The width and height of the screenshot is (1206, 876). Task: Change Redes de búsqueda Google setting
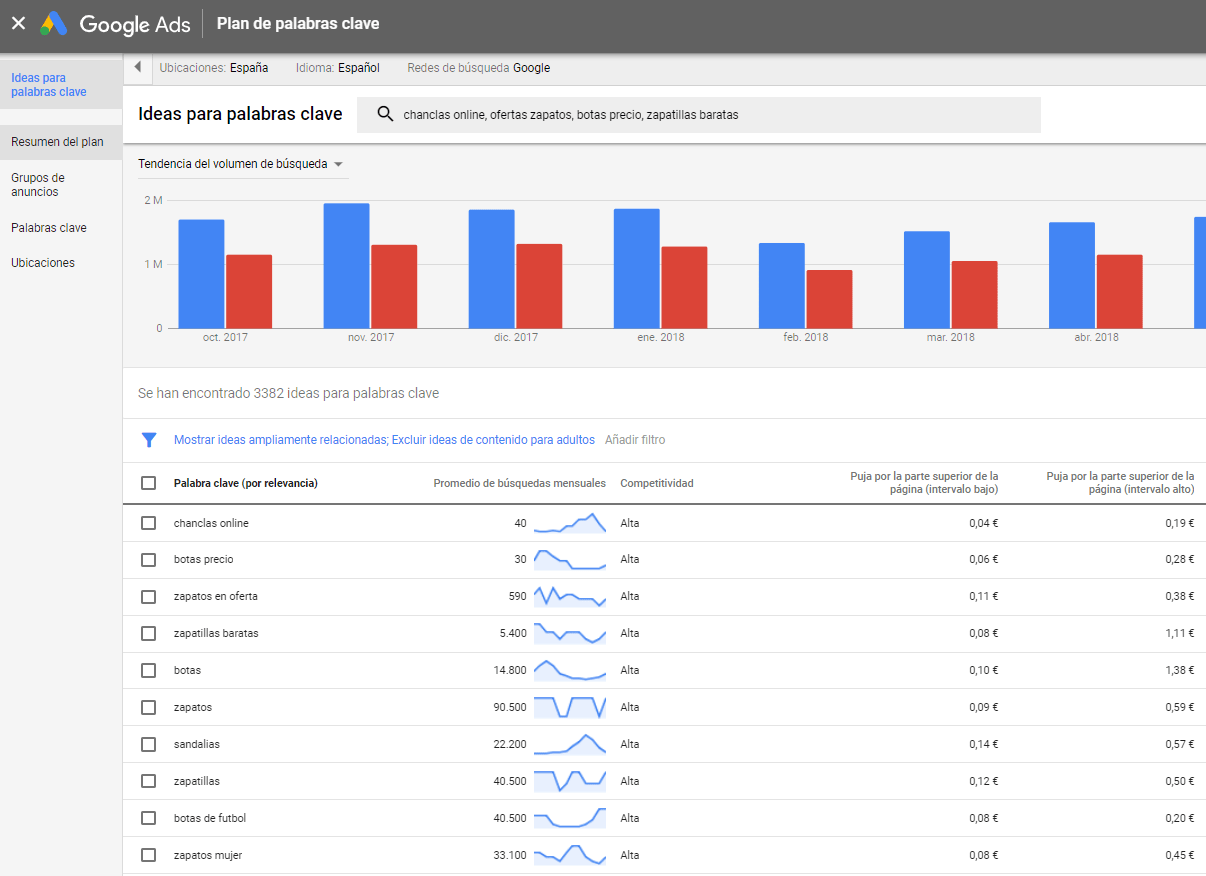coord(479,68)
